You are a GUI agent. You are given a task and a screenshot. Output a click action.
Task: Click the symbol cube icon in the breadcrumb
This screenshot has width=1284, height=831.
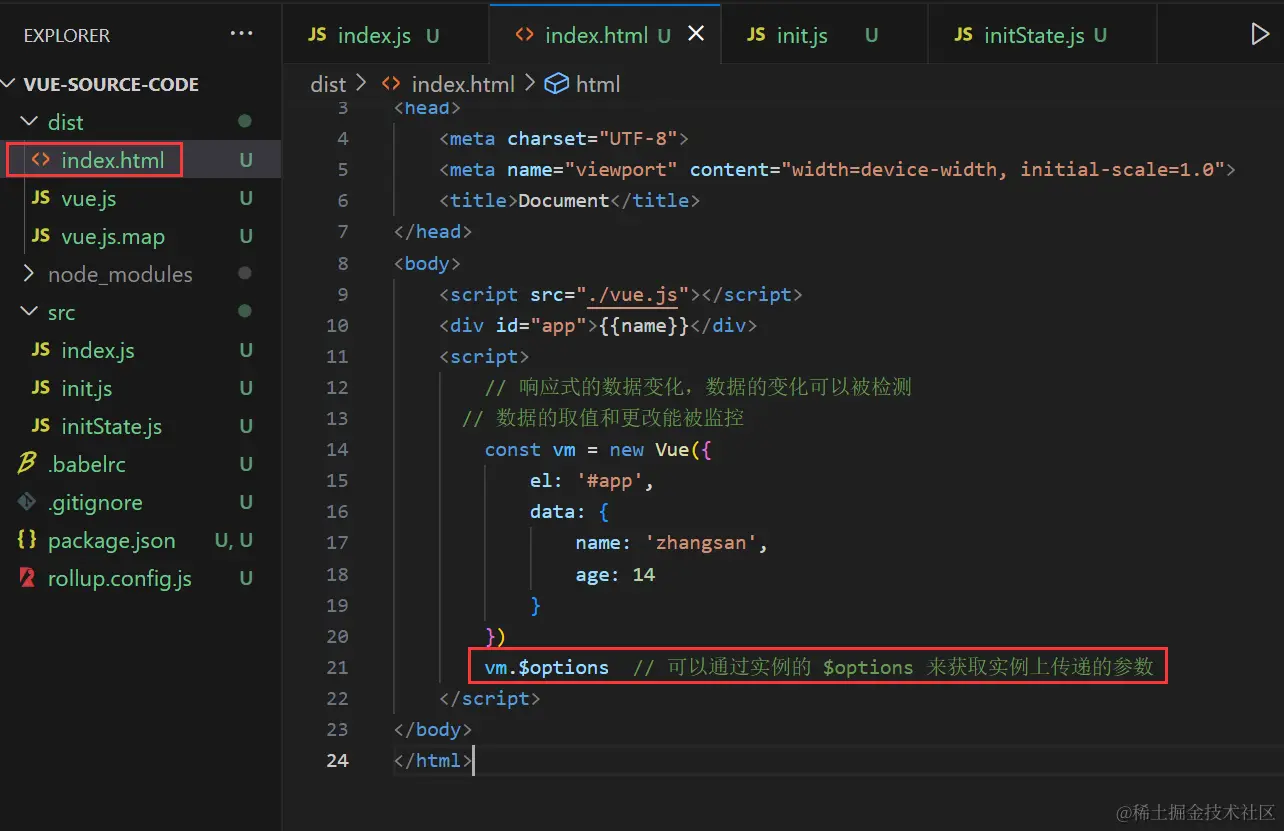[556, 84]
